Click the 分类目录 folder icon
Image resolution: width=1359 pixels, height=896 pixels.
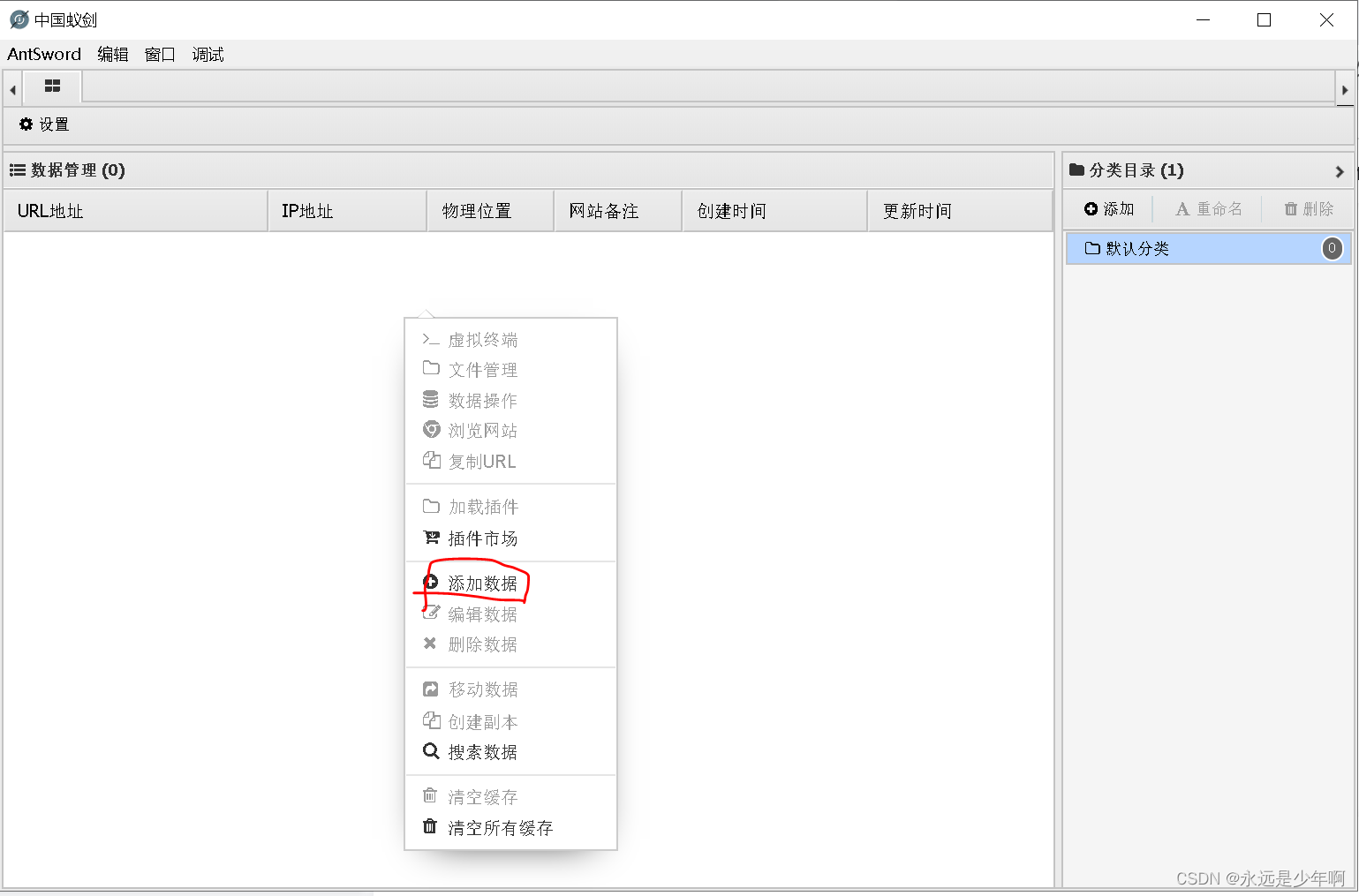(x=1076, y=169)
